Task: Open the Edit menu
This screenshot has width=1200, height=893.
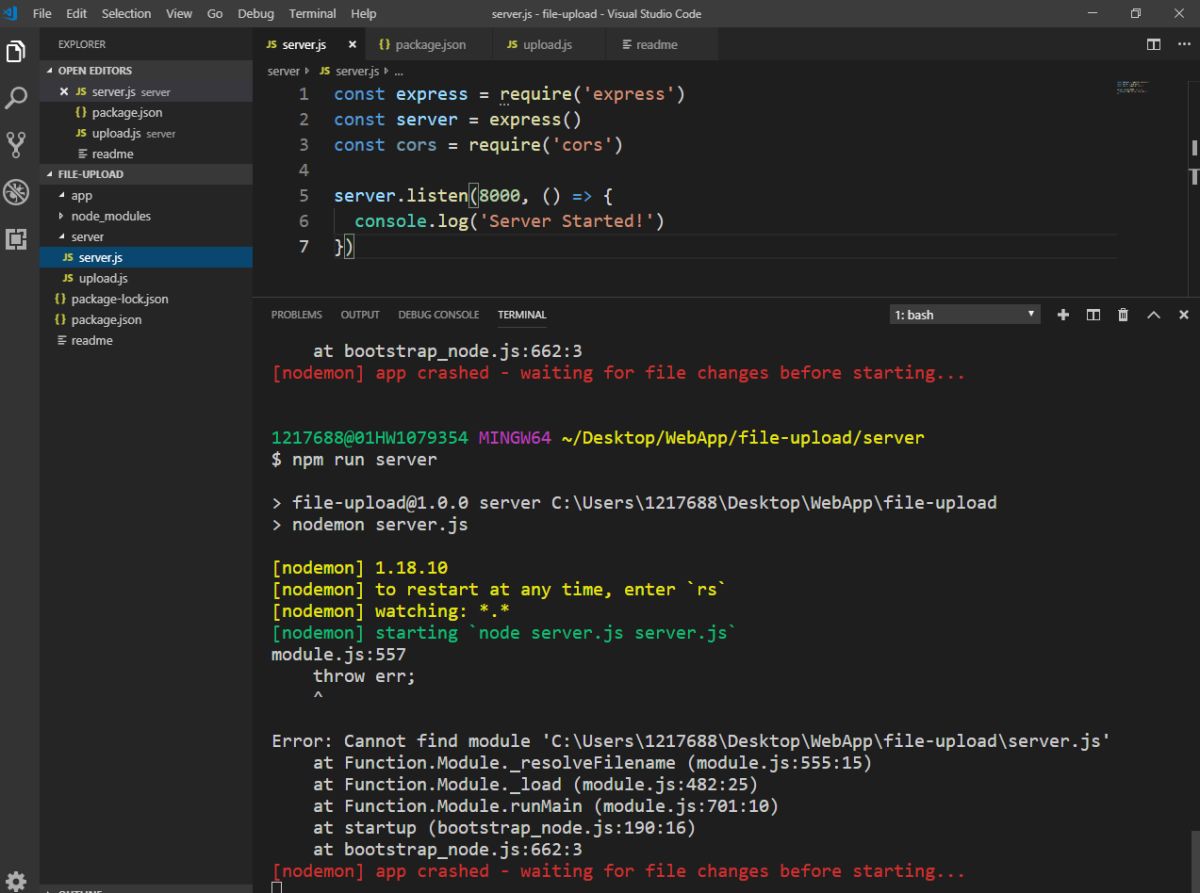Action: 77,13
